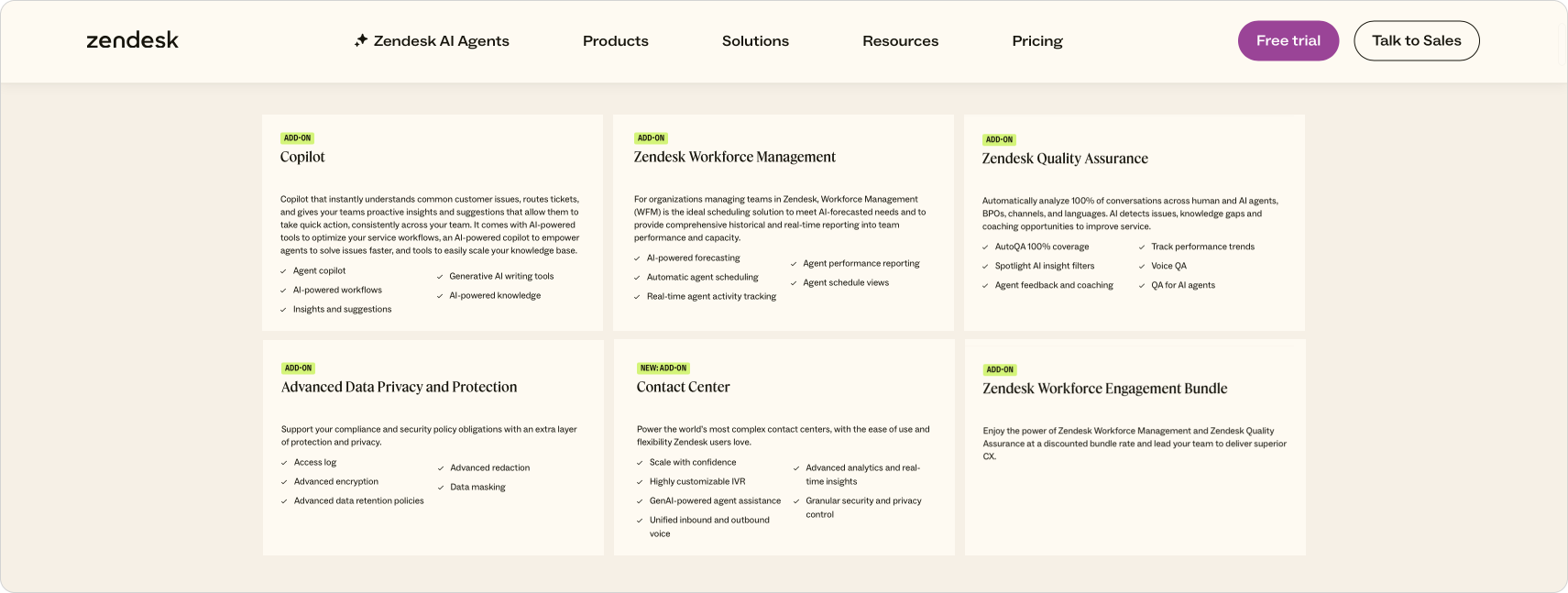This screenshot has width=1568, height=593.
Task: Click checkmark beside GenAI-powered agent assistance
Action: (640, 501)
